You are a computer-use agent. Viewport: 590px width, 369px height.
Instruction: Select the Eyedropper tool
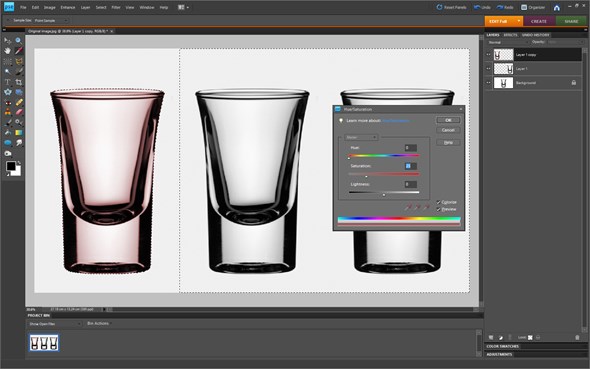[18, 51]
